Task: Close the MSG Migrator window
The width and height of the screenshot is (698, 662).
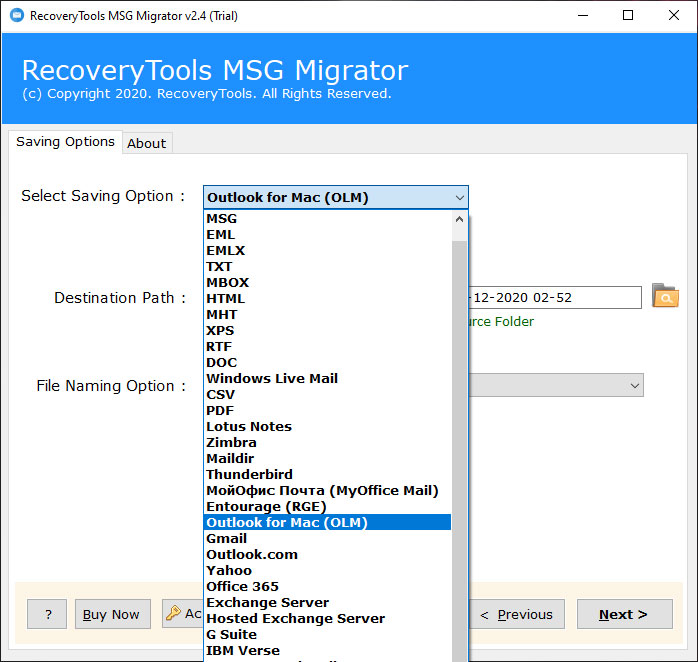Action: [x=674, y=16]
